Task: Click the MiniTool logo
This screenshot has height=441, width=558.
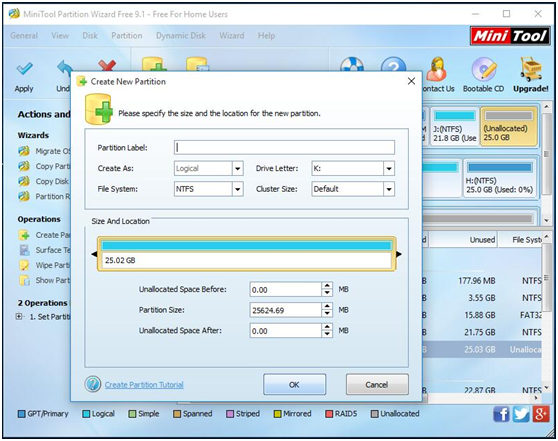Action: pos(510,36)
